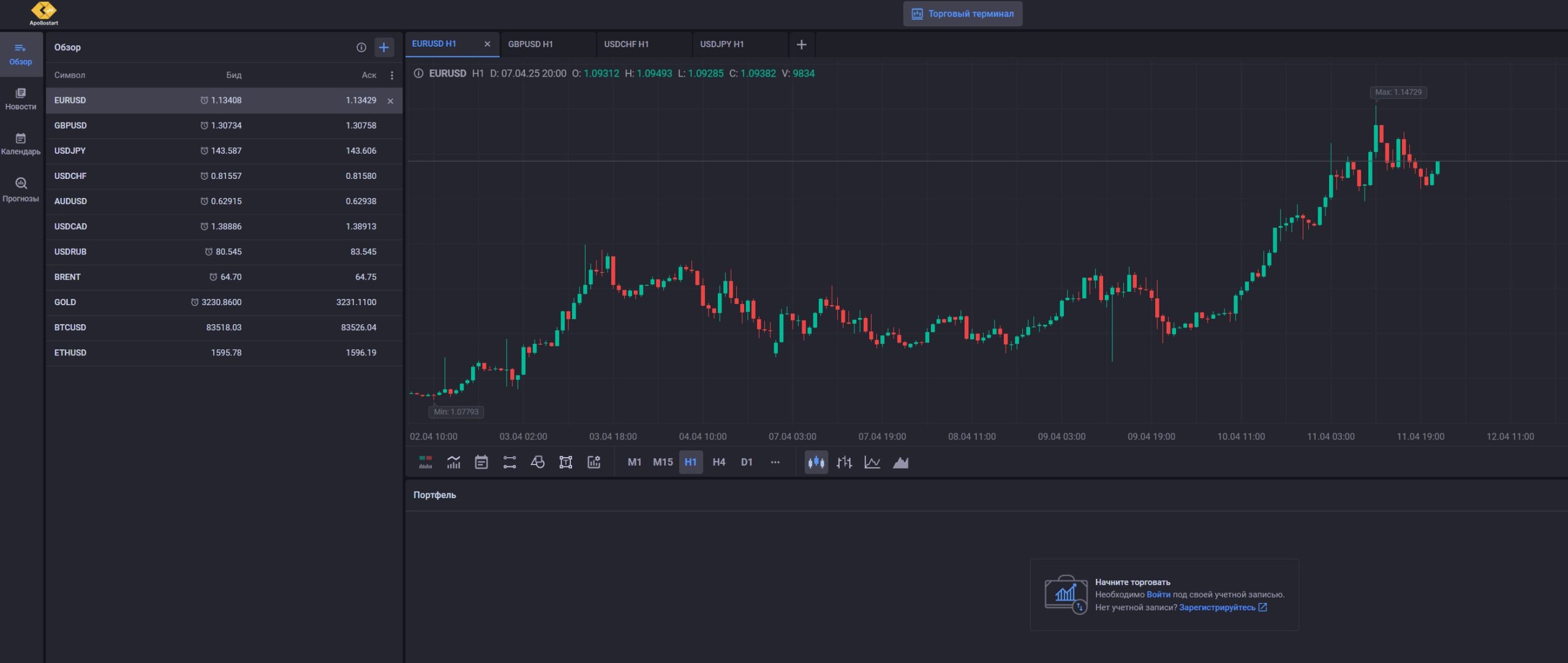The image size is (1568, 663).
Task: Click the calendar events icon below chart
Action: (x=481, y=463)
